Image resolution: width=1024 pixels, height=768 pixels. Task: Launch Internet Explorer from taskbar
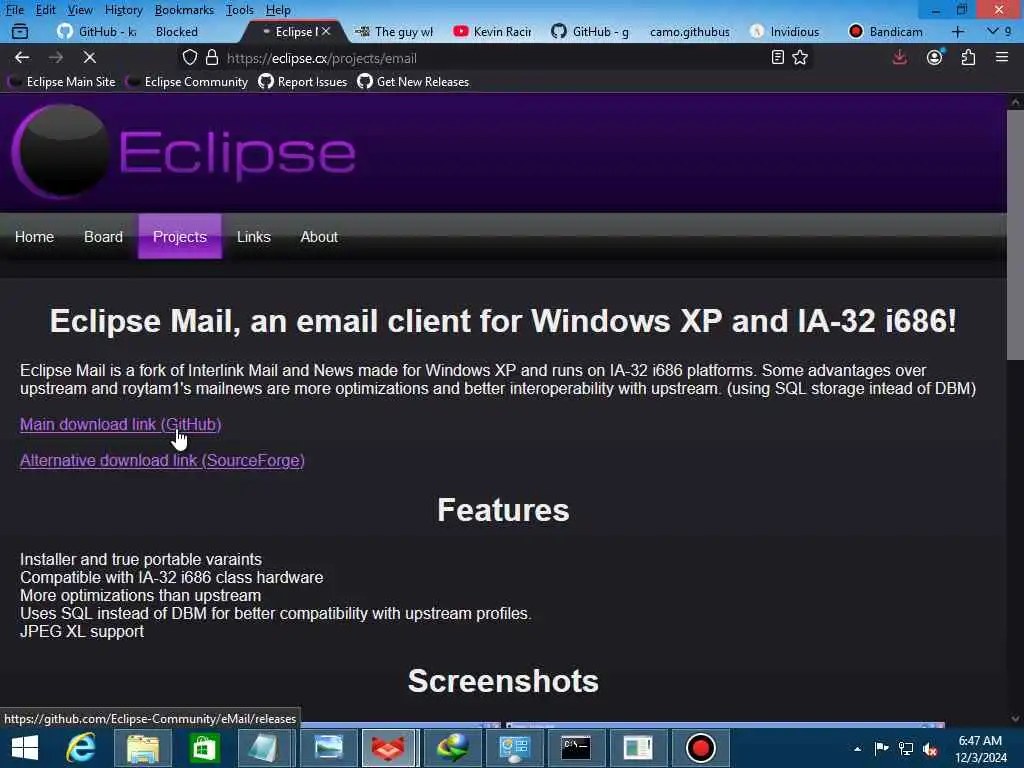click(81, 748)
